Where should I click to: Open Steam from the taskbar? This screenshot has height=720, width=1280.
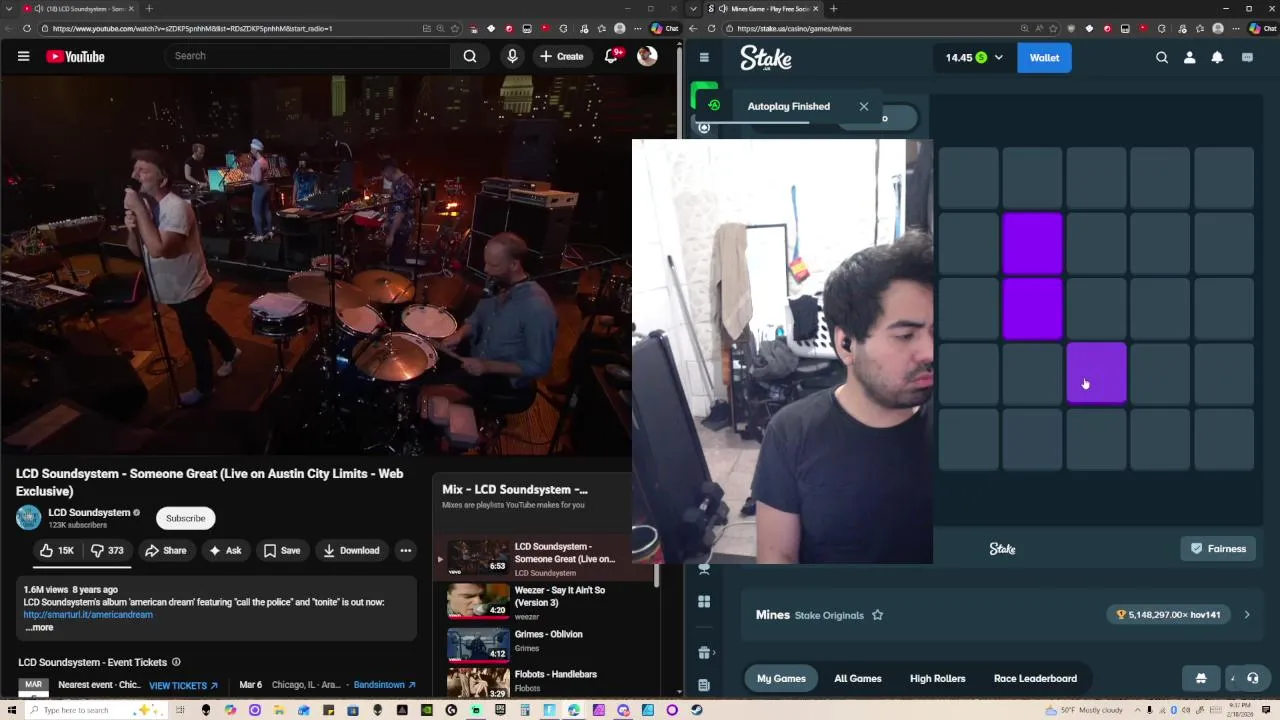tap(696, 710)
